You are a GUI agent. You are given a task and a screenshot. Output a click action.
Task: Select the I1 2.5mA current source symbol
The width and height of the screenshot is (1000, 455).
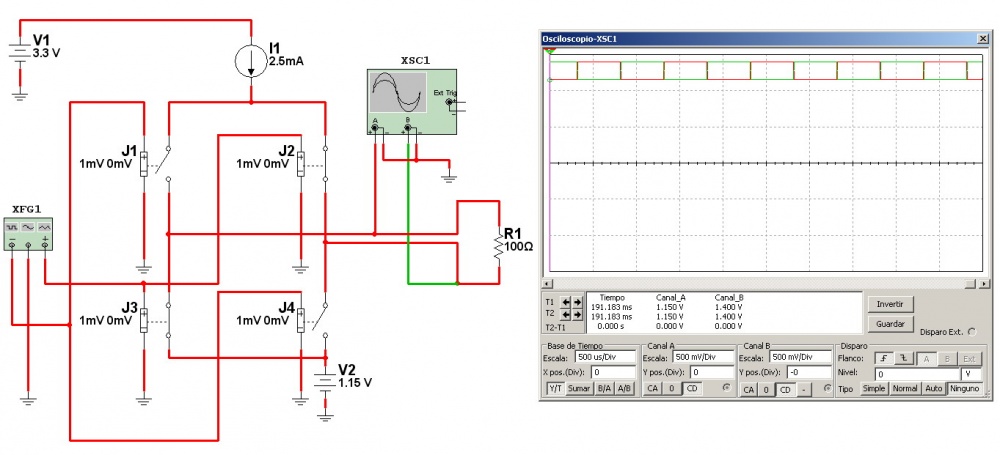(x=250, y=60)
